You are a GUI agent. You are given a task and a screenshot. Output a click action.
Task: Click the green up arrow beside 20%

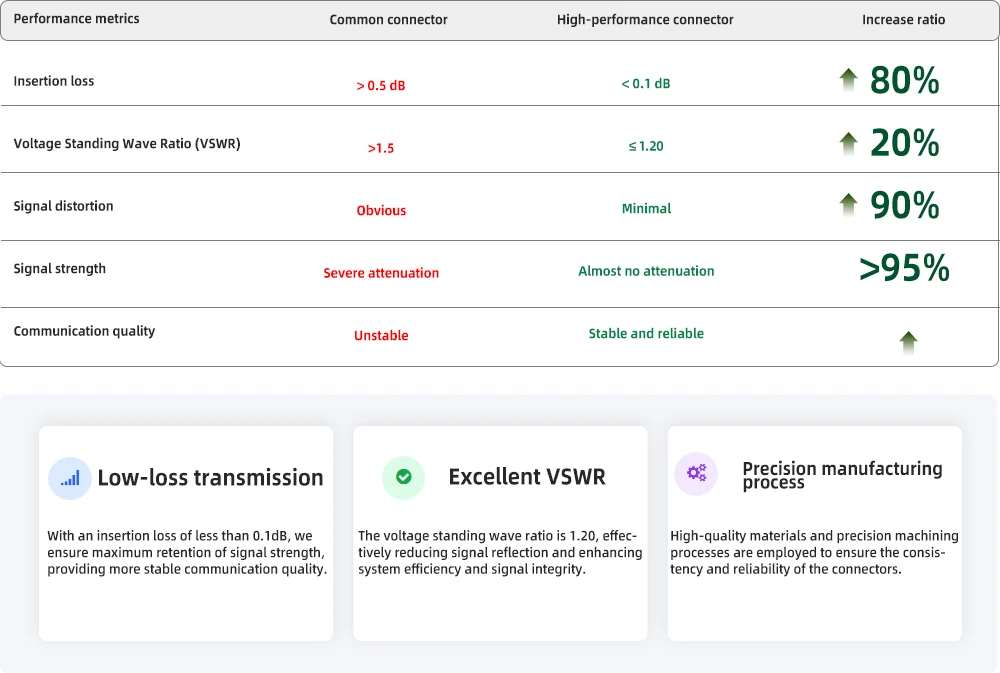coord(848,143)
